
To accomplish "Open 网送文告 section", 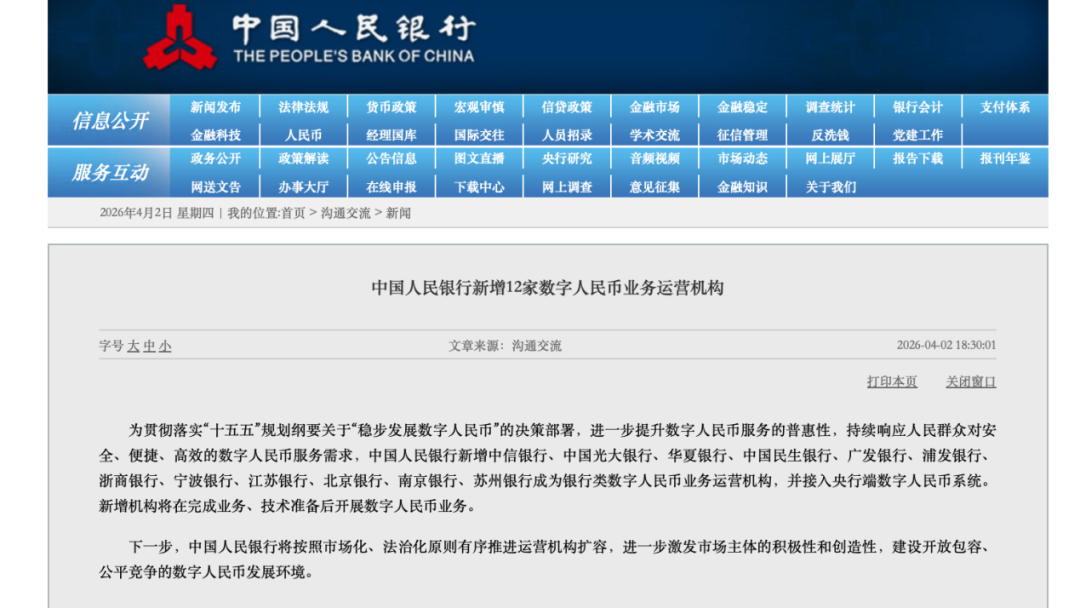I will tap(216, 187).
